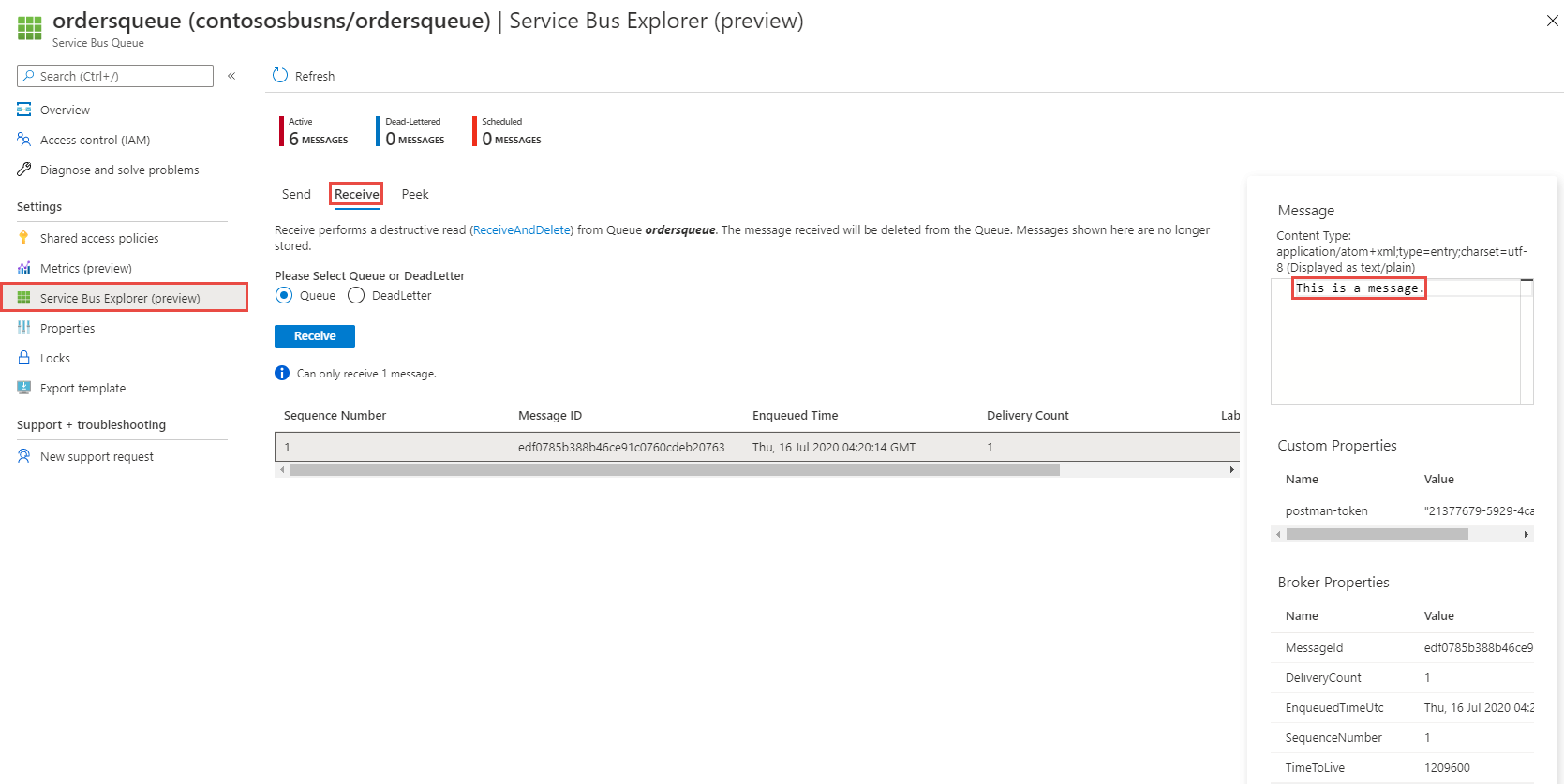The width and height of the screenshot is (1564, 784).
Task: Click the message text 'This is a message.'
Action: point(1359,288)
